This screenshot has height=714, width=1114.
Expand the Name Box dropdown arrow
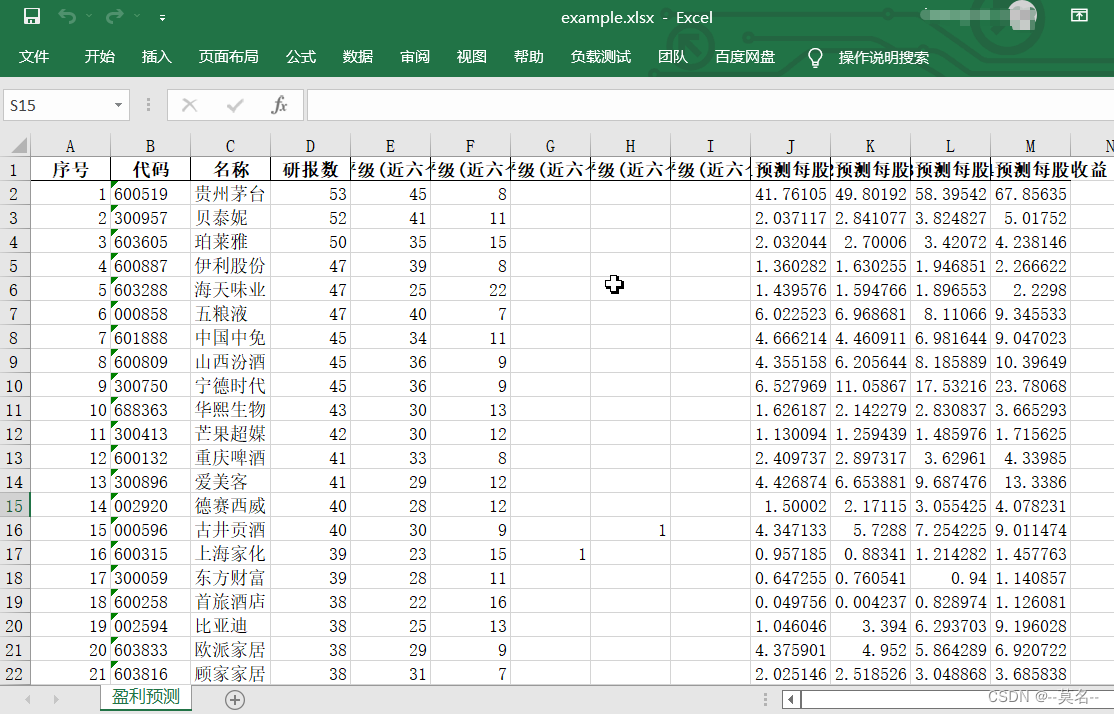[x=119, y=105]
